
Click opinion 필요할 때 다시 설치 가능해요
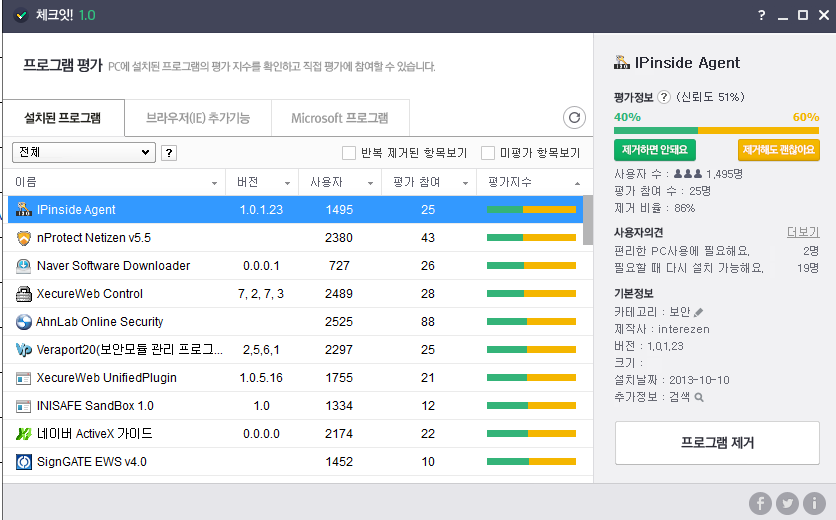point(689,268)
